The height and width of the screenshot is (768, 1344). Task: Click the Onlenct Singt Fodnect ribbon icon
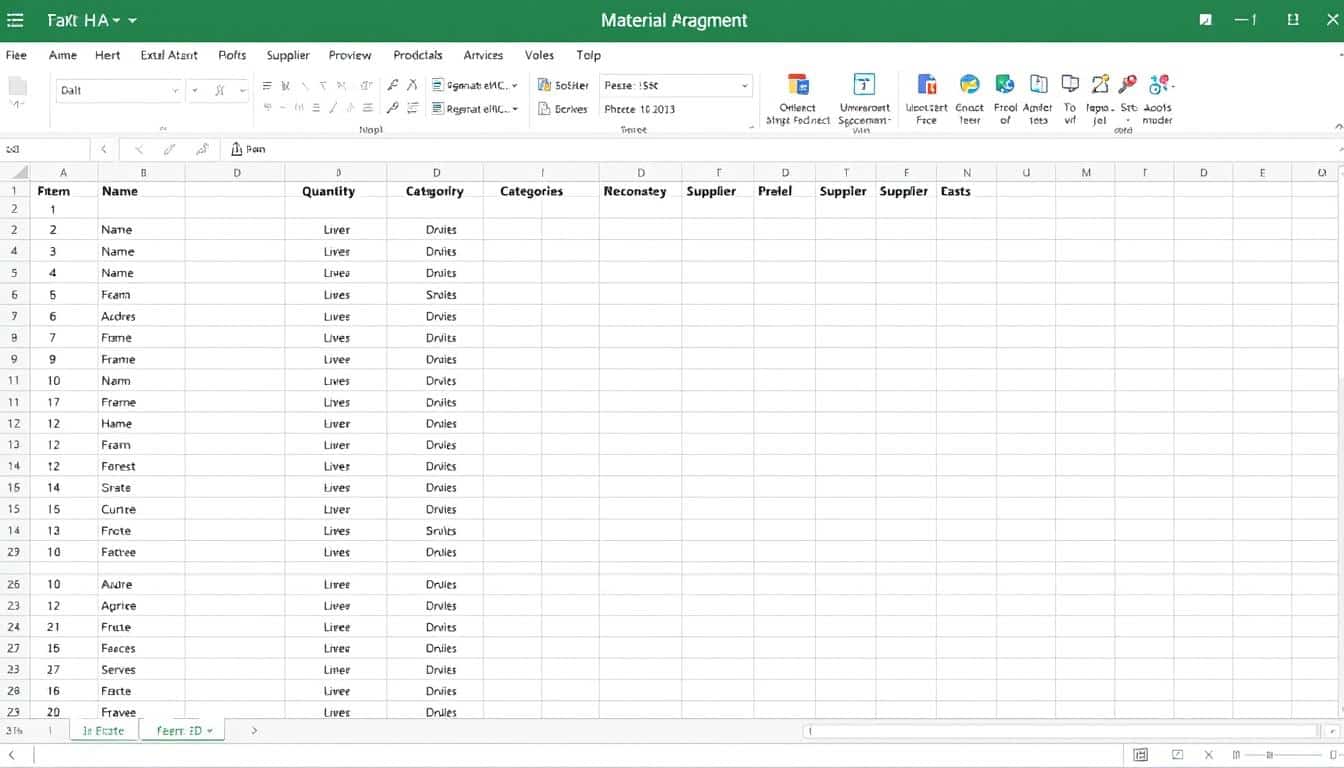[x=798, y=85]
